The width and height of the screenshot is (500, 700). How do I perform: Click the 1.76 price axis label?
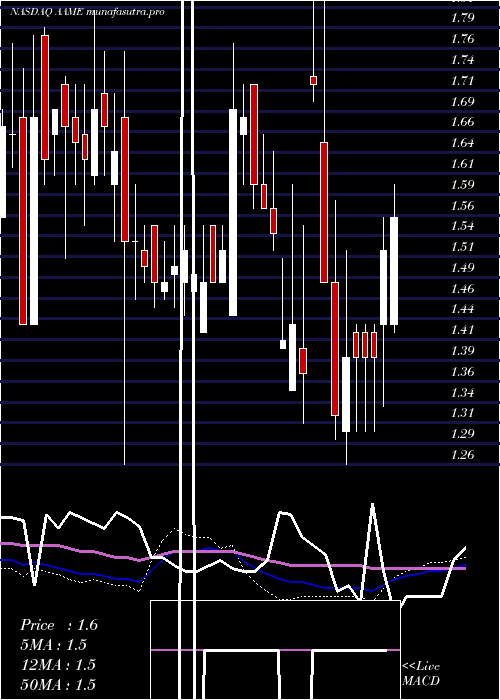coord(462,39)
